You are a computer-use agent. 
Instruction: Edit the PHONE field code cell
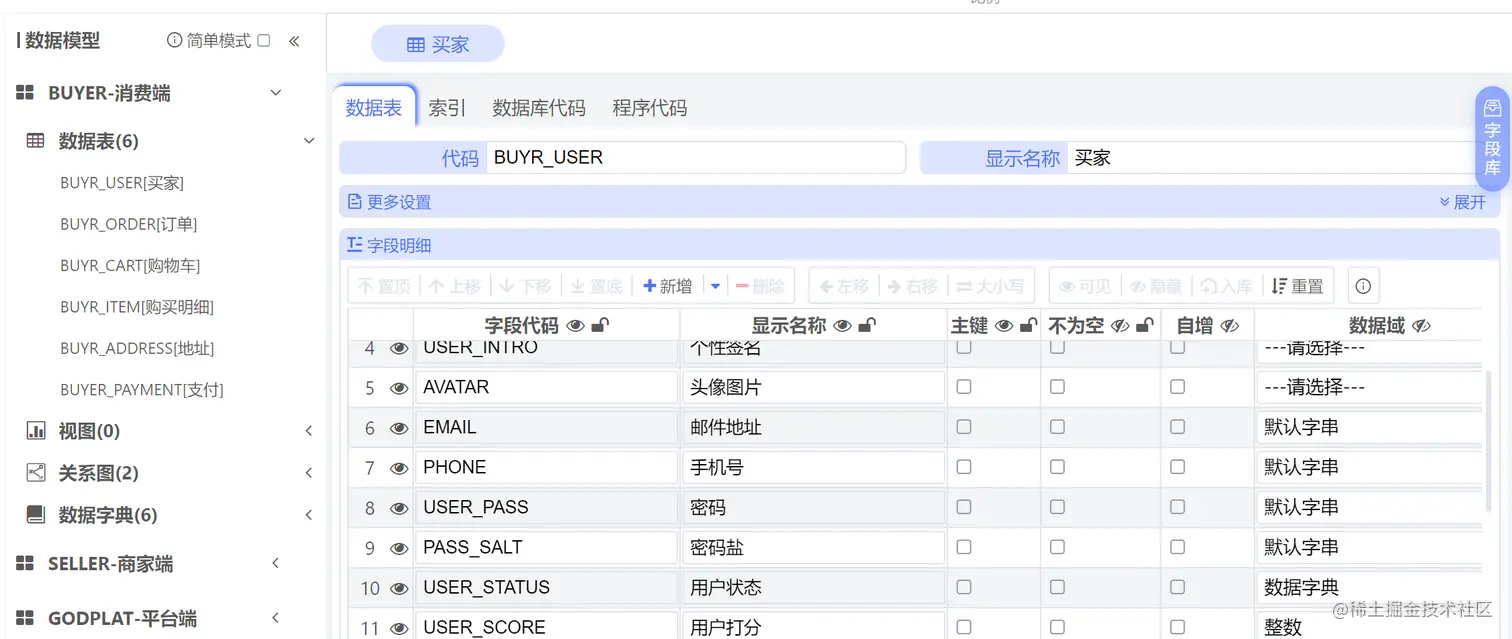pyautogui.click(x=547, y=467)
